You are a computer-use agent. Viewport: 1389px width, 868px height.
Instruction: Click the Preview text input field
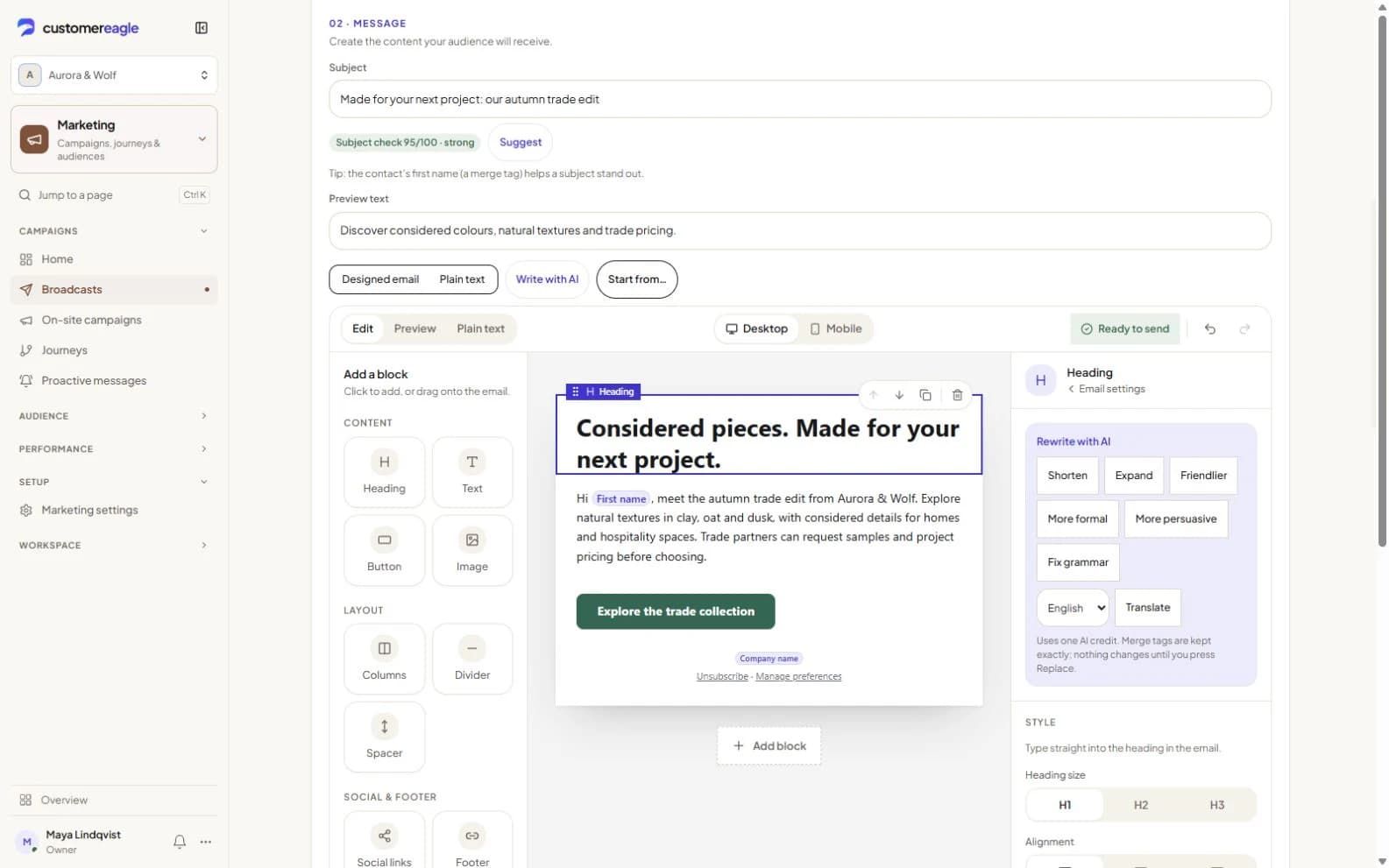(800, 231)
